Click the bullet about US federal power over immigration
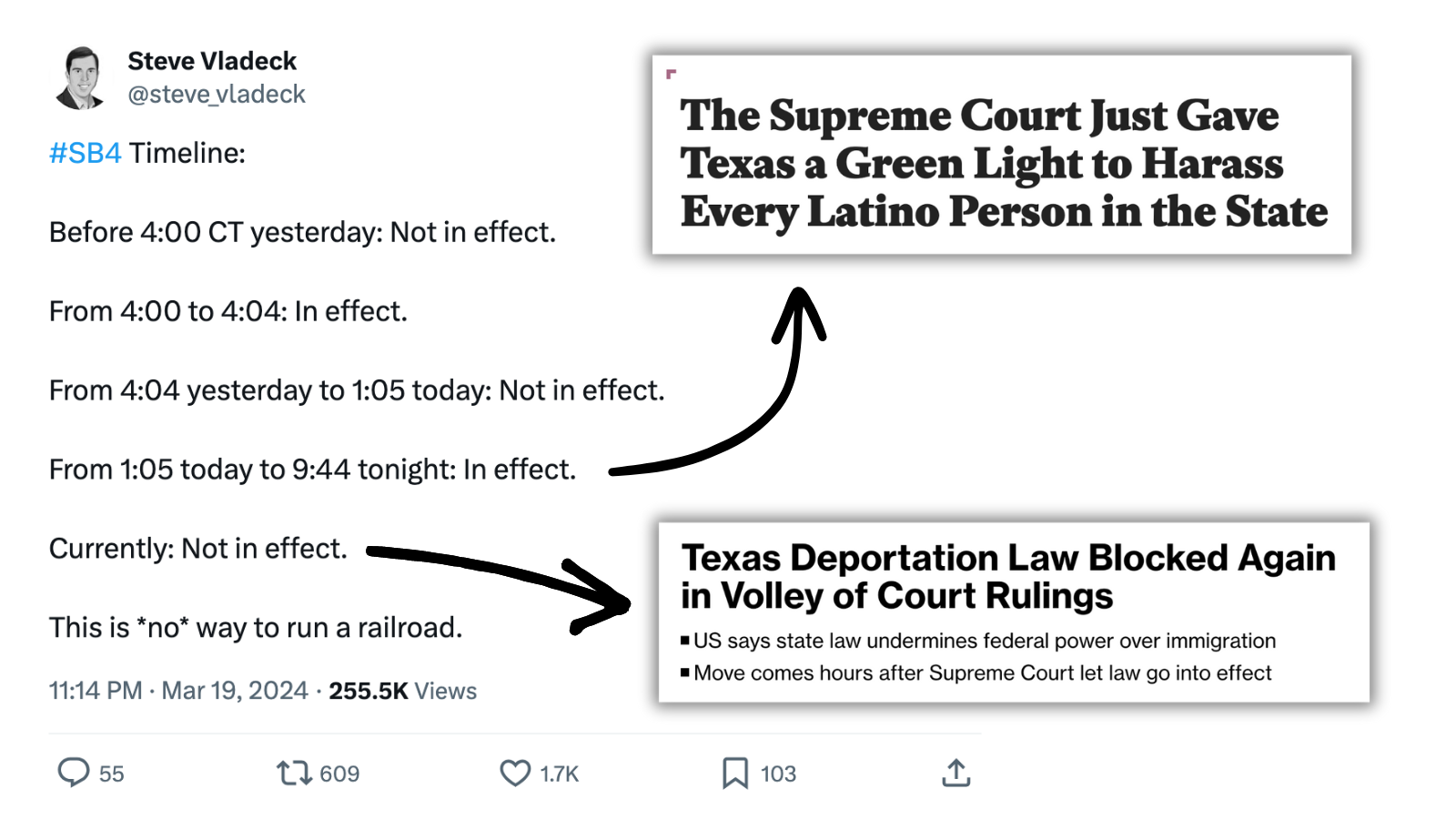This screenshot has width=1456, height=819. click(x=984, y=641)
